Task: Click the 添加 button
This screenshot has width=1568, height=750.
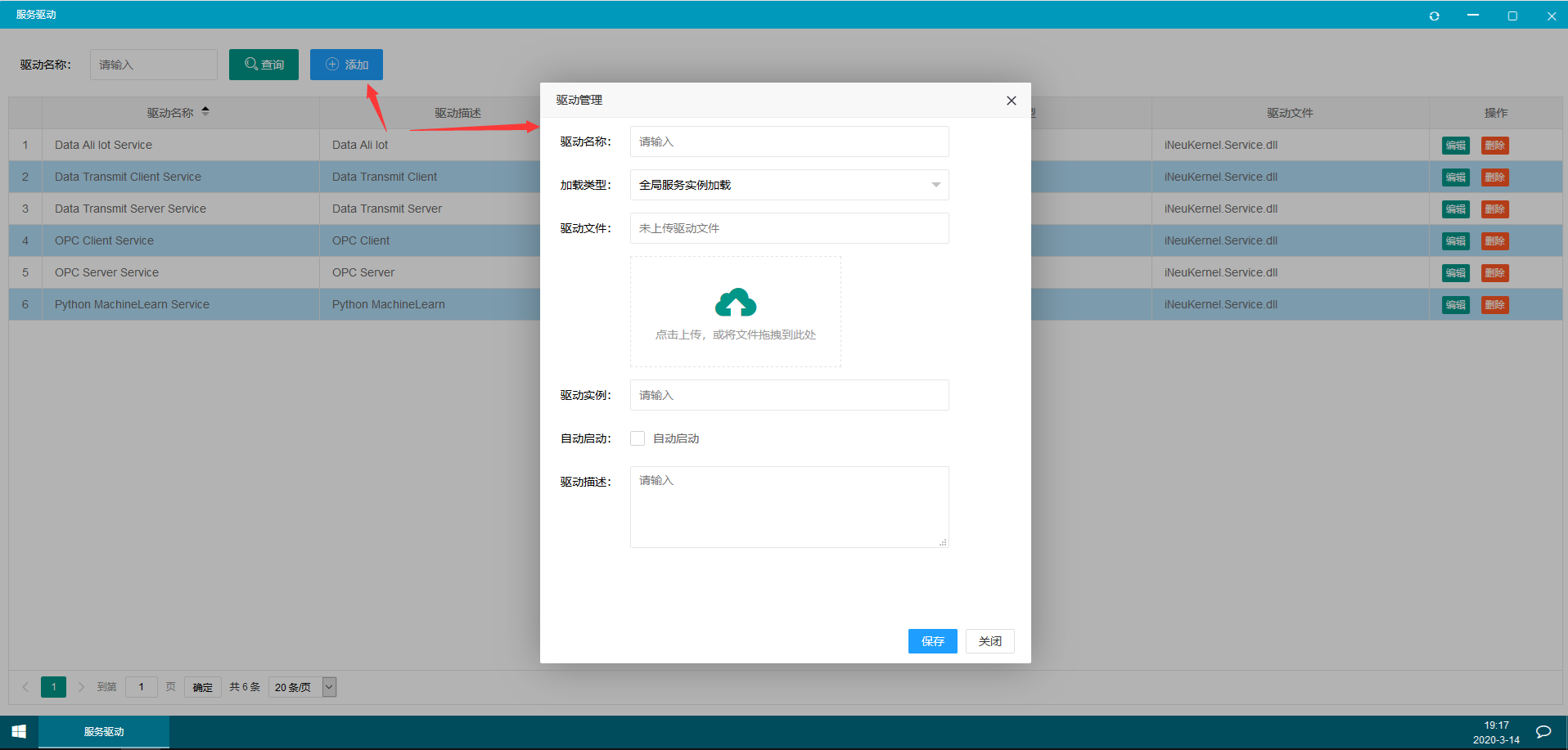Action: click(346, 65)
